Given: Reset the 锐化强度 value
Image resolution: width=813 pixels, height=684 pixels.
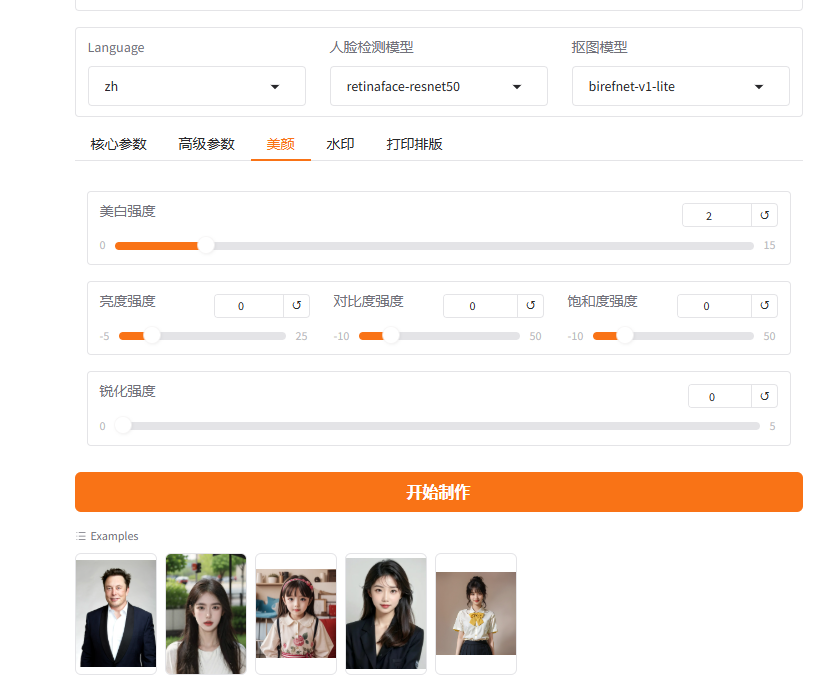Looking at the screenshot, I should (764, 396).
